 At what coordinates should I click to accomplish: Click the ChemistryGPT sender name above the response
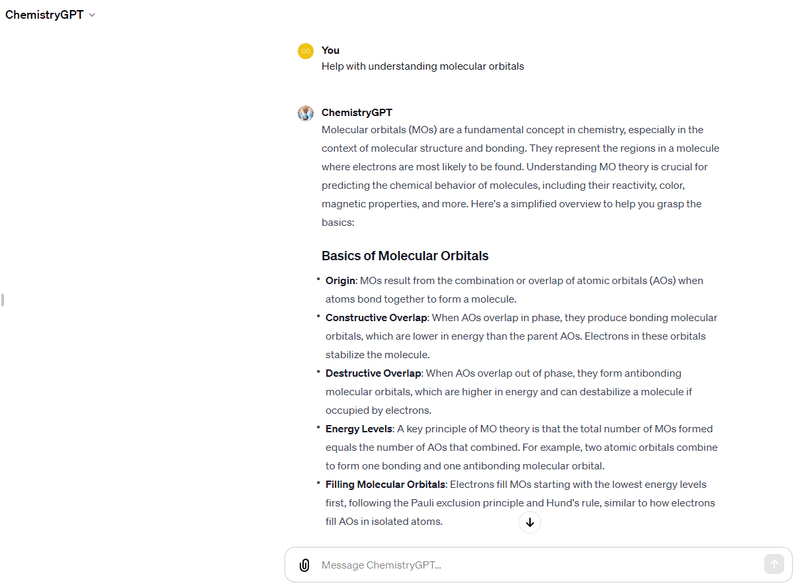tap(357, 112)
